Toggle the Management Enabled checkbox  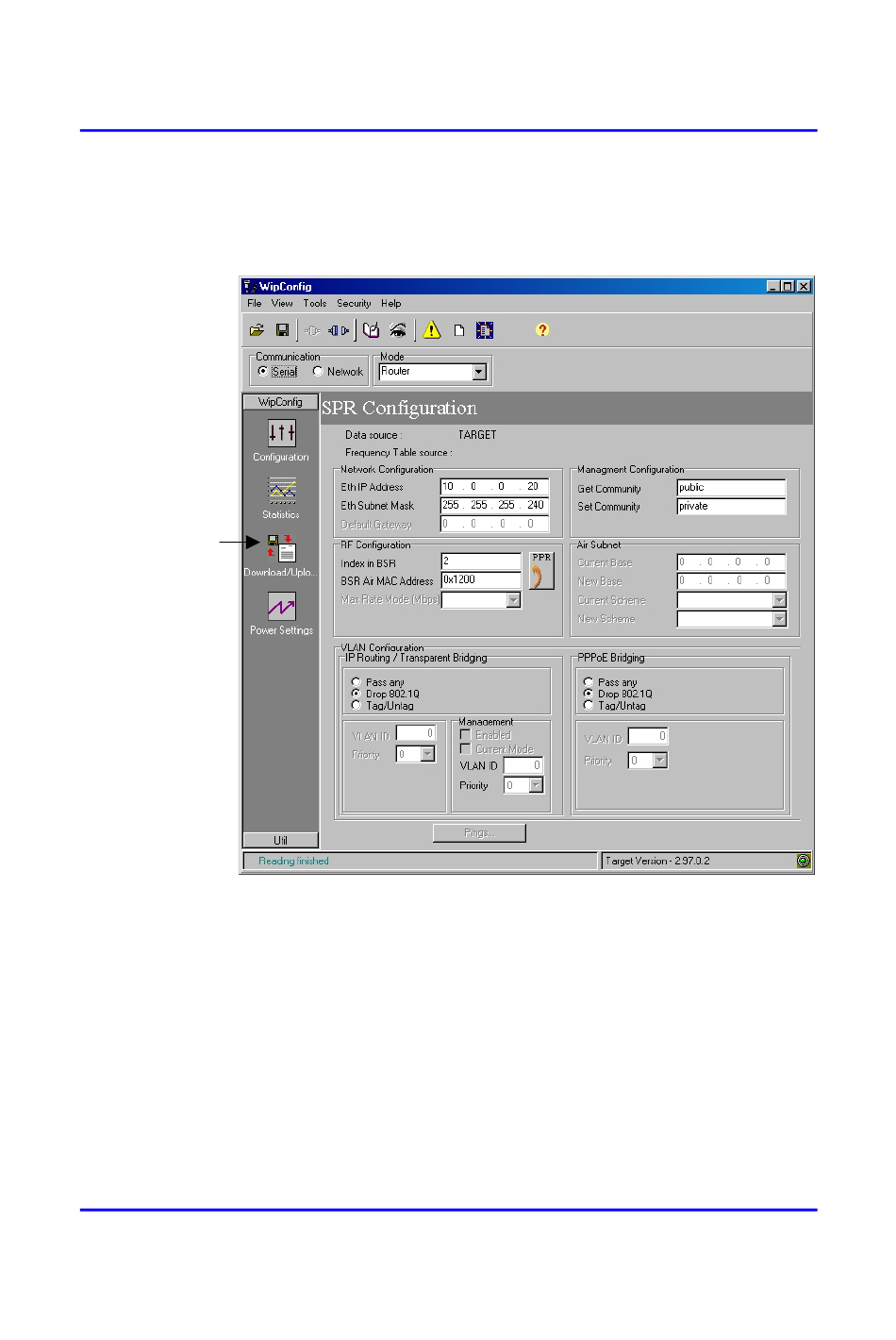[x=465, y=734]
